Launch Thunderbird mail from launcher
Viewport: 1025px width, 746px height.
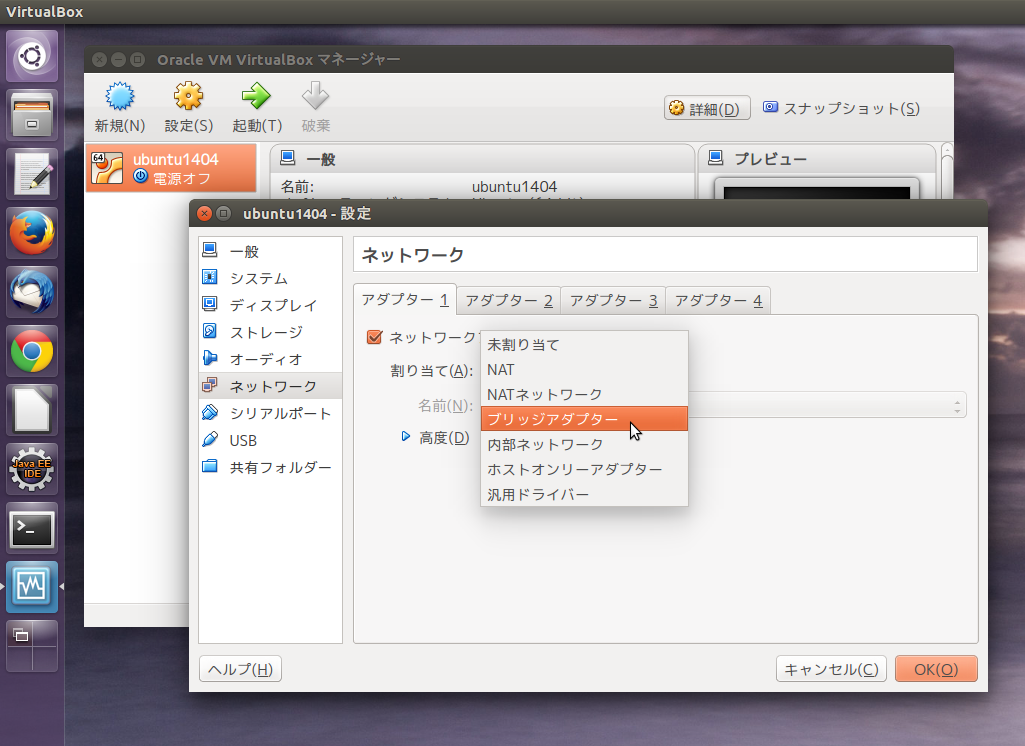point(32,292)
